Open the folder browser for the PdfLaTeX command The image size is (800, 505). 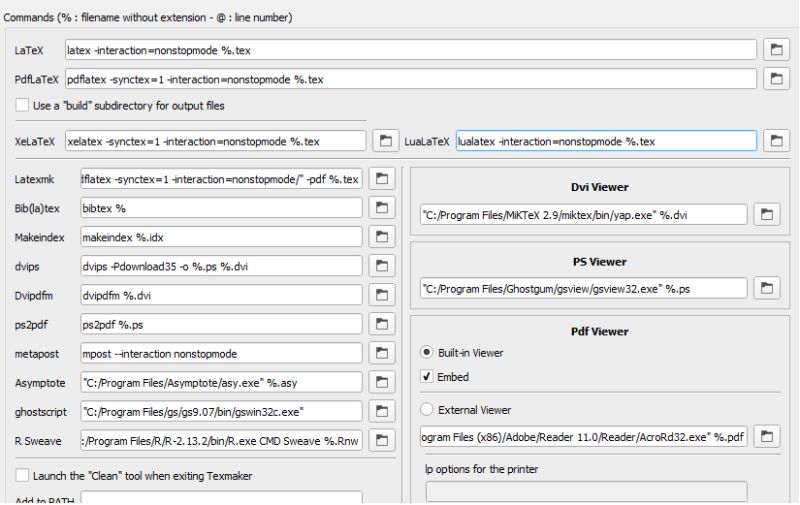[x=776, y=79]
